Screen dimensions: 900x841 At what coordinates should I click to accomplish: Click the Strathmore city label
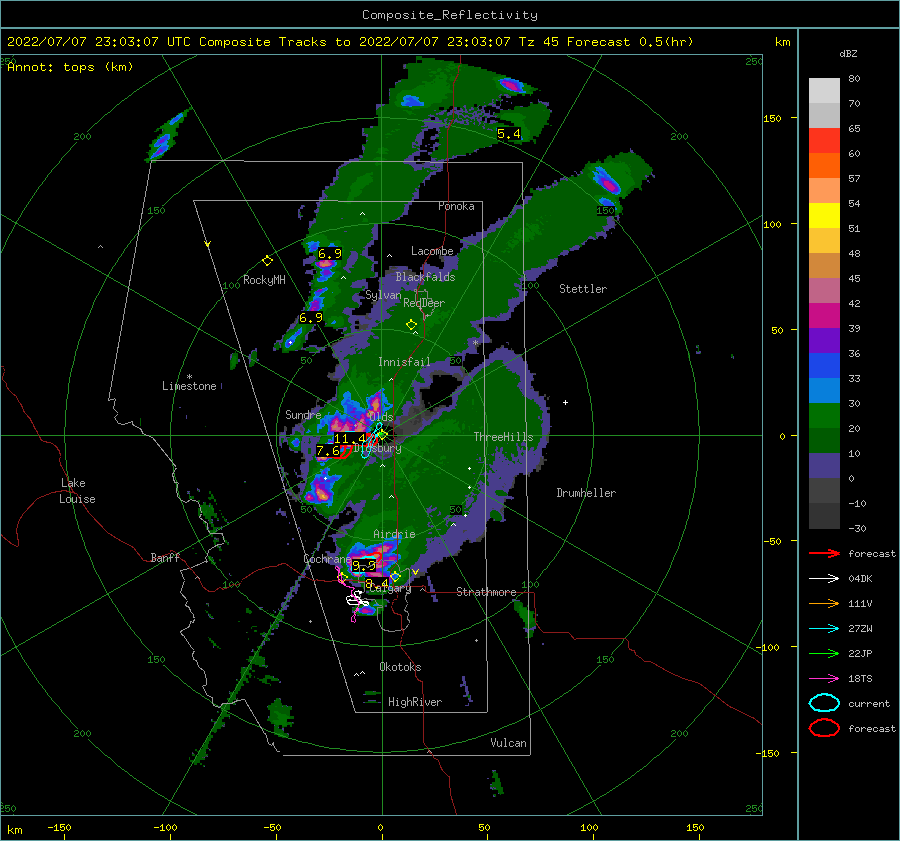pyautogui.click(x=486, y=592)
